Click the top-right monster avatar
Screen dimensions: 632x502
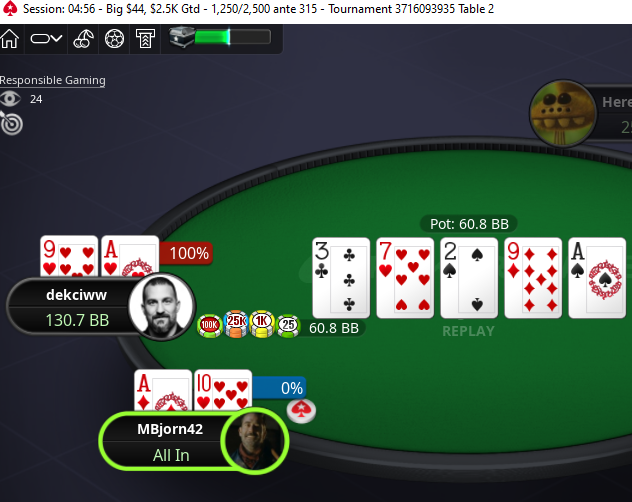[563, 114]
